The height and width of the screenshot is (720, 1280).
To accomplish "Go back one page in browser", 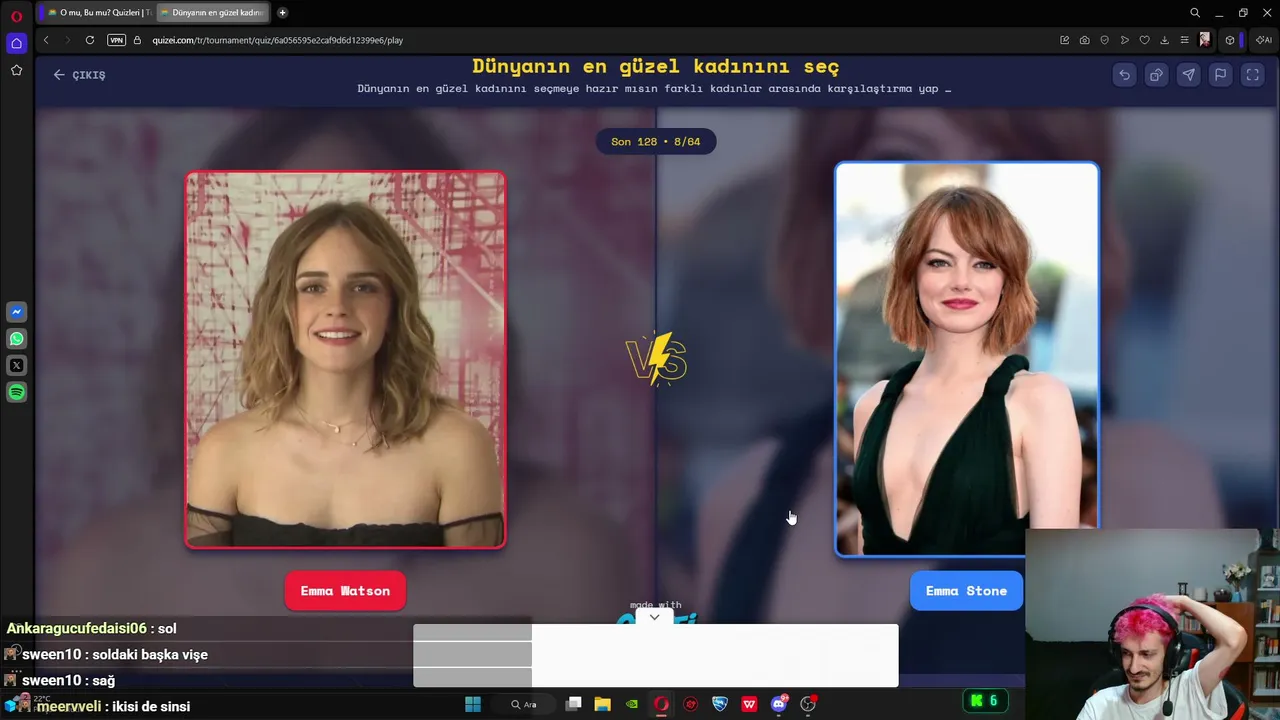I will pyautogui.click(x=46, y=40).
